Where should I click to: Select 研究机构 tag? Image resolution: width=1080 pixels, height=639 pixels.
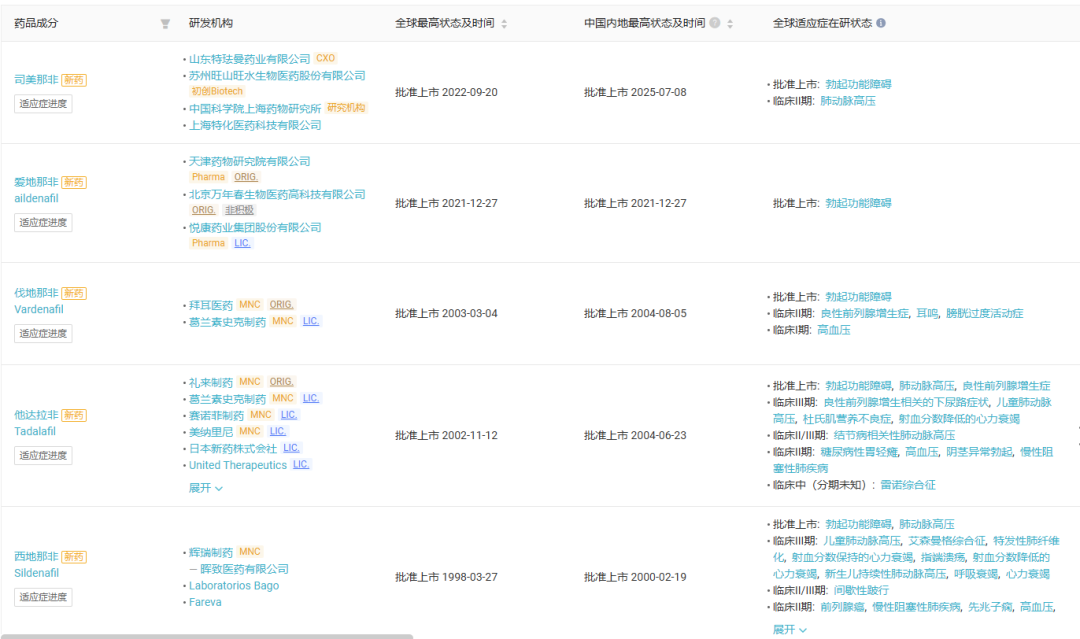click(x=346, y=107)
